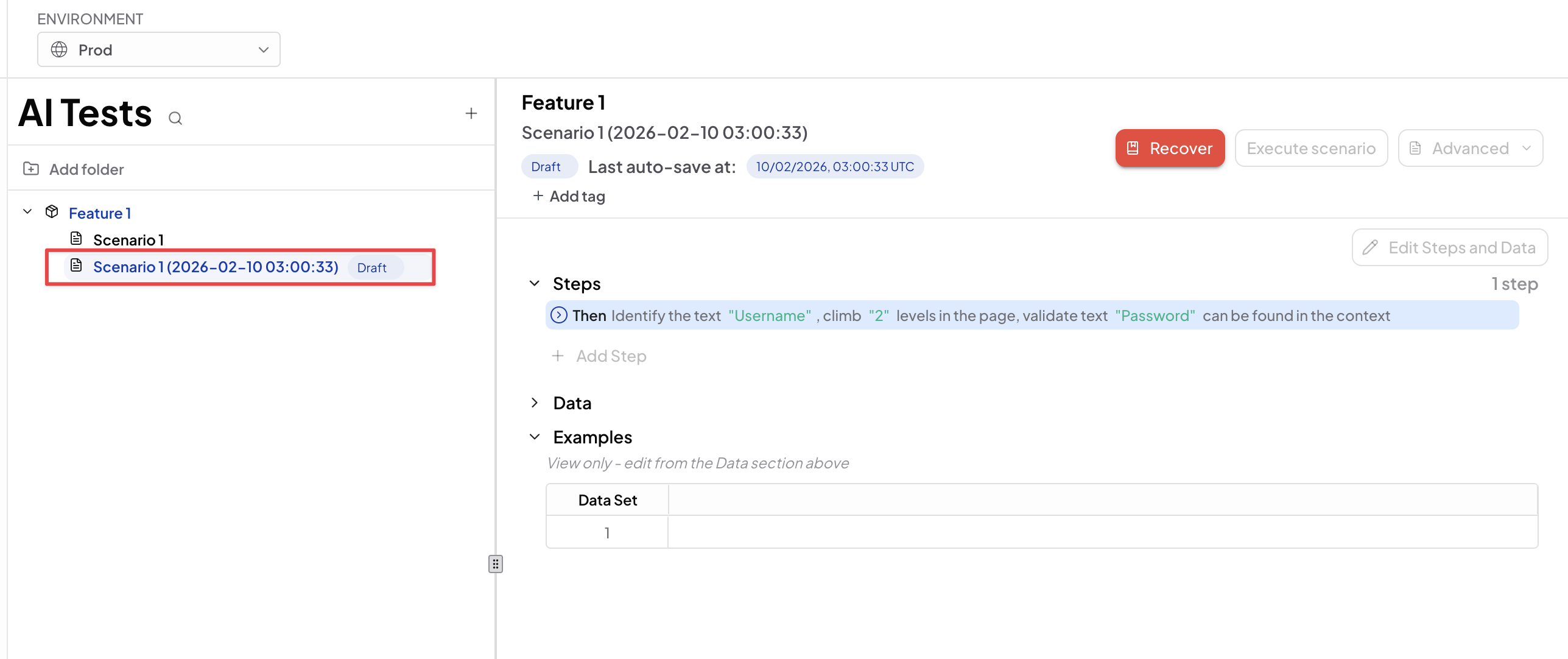Collapse the Feature 1 tree node
The height and width of the screenshot is (659, 1568).
coord(27,212)
